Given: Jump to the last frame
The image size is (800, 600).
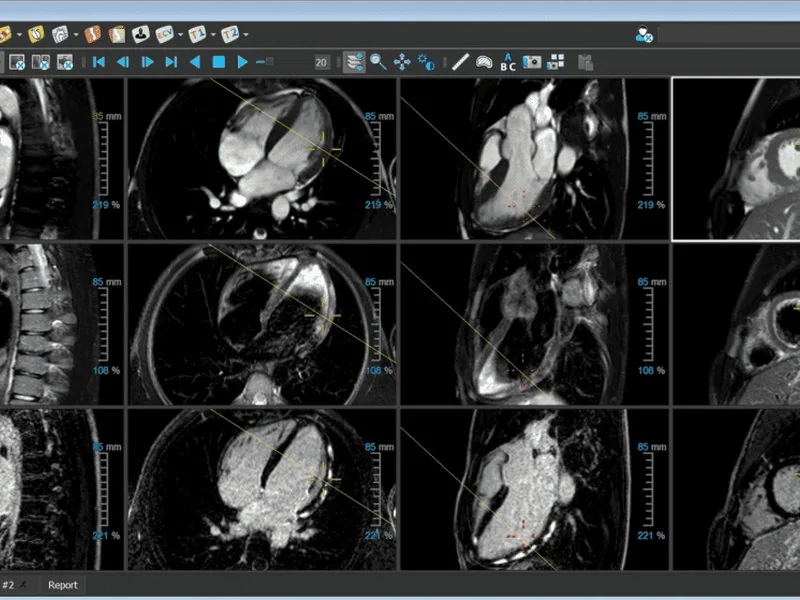Looking at the screenshot, I should pyautogui.click(x=171, y=62).
